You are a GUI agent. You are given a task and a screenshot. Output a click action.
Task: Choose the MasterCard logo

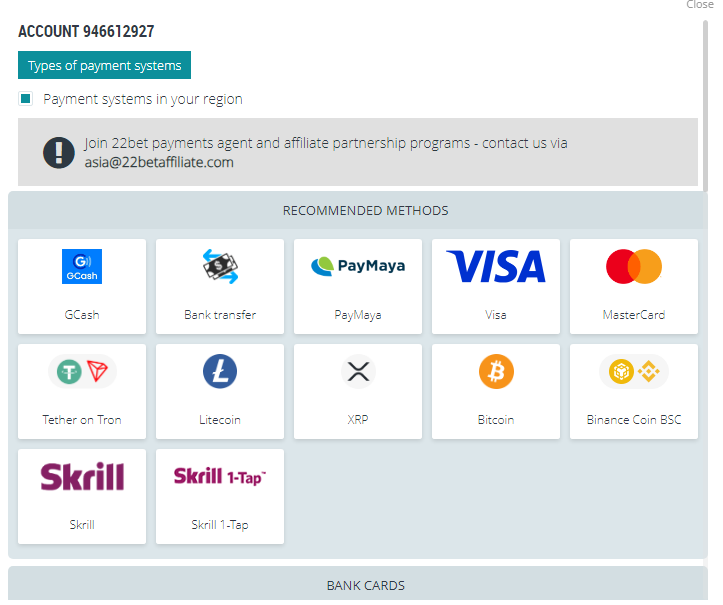pos(634,267)
